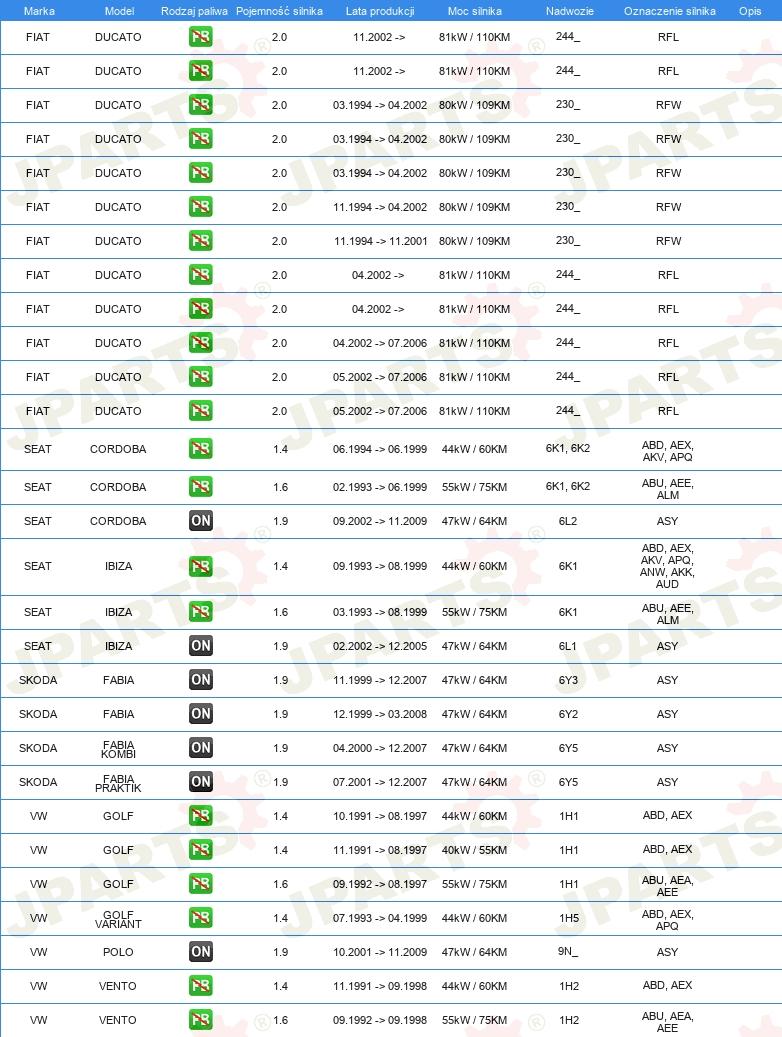This screenshot has height=1037, width=782.
Task: Click the Opis column header
Action: click(750, 11)
